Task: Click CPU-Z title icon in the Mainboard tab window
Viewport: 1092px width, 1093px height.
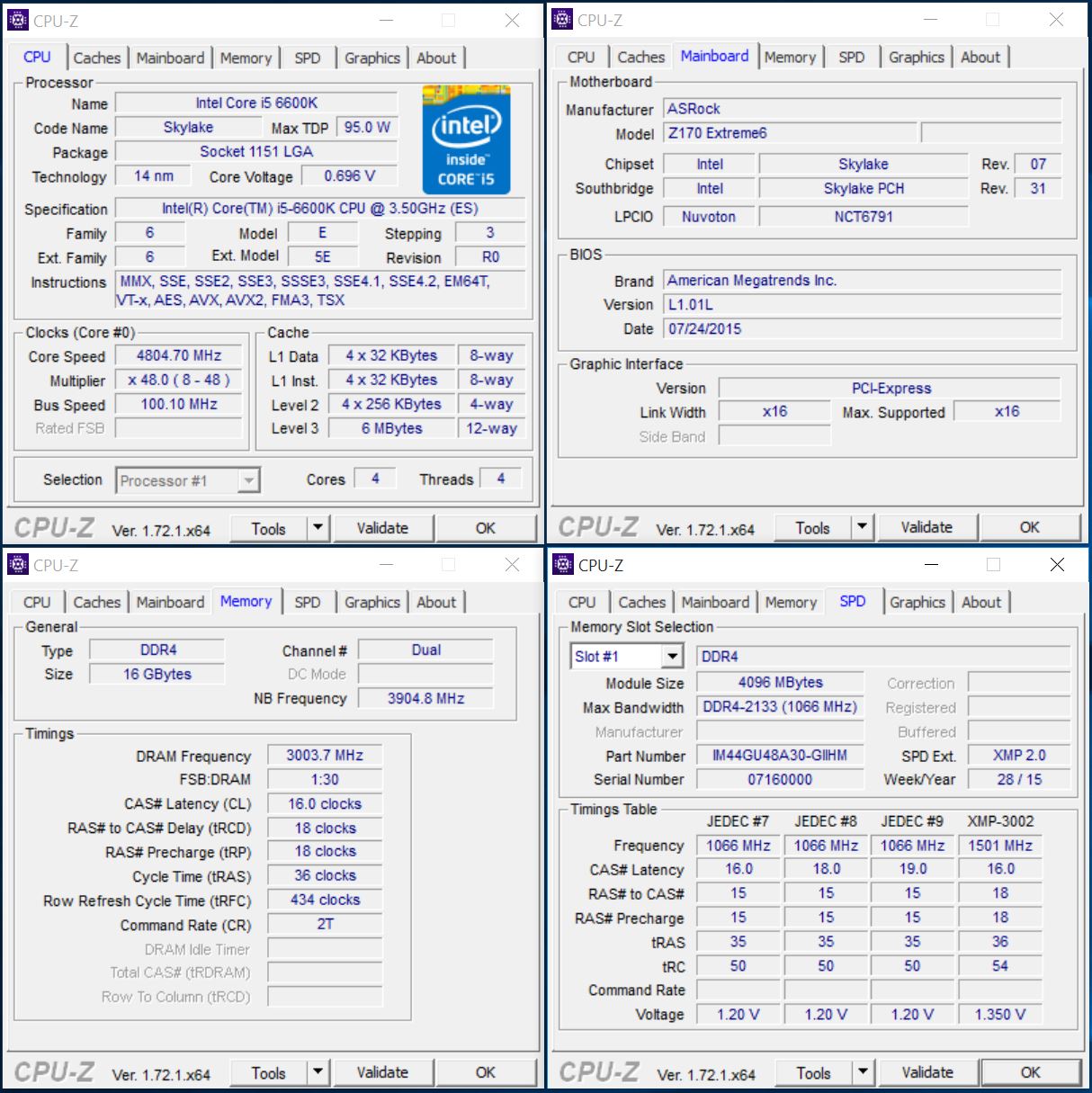Action: 562,19
